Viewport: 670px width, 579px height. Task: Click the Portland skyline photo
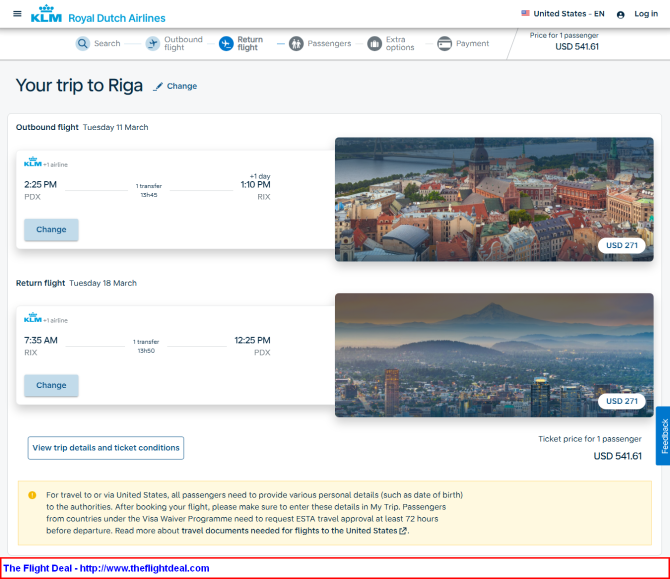point(494,355)
